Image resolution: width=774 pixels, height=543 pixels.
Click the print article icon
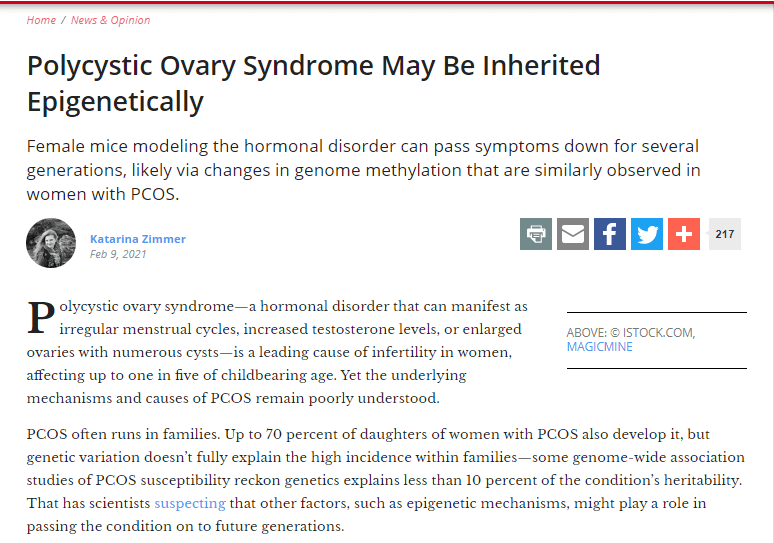tap(536, 234)
